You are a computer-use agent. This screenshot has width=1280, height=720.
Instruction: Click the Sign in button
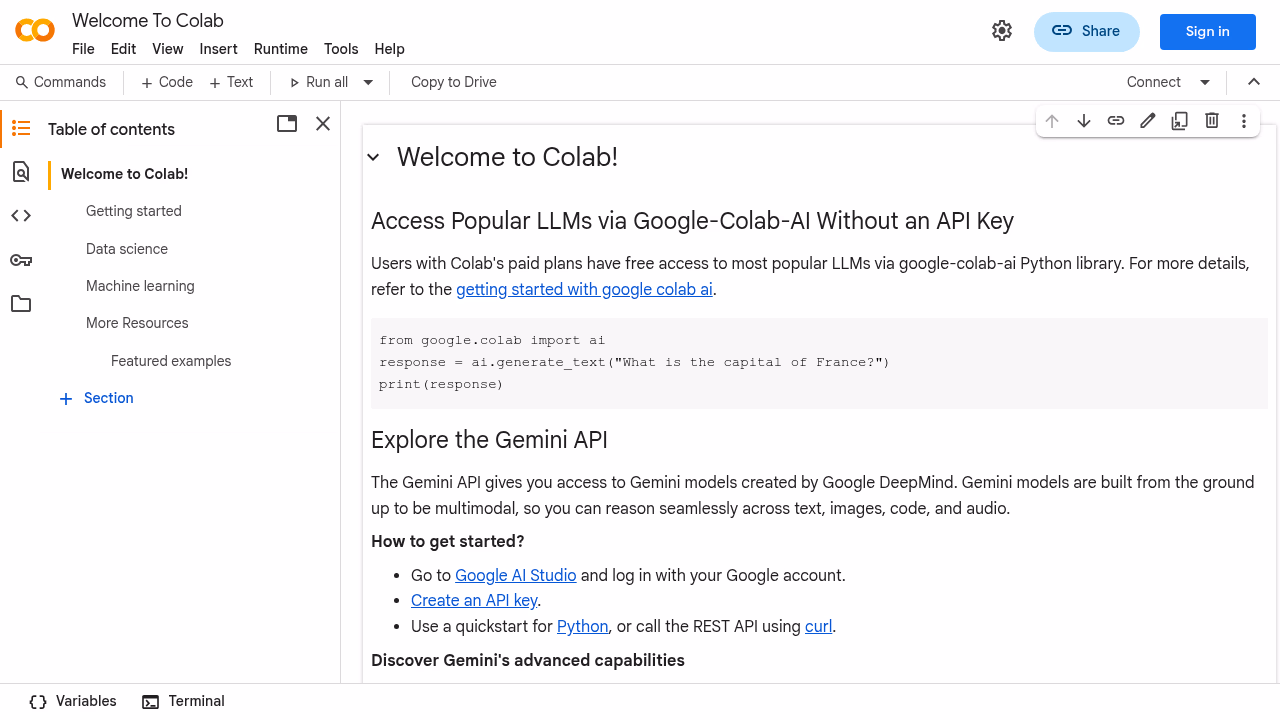tap(1207, 31)
